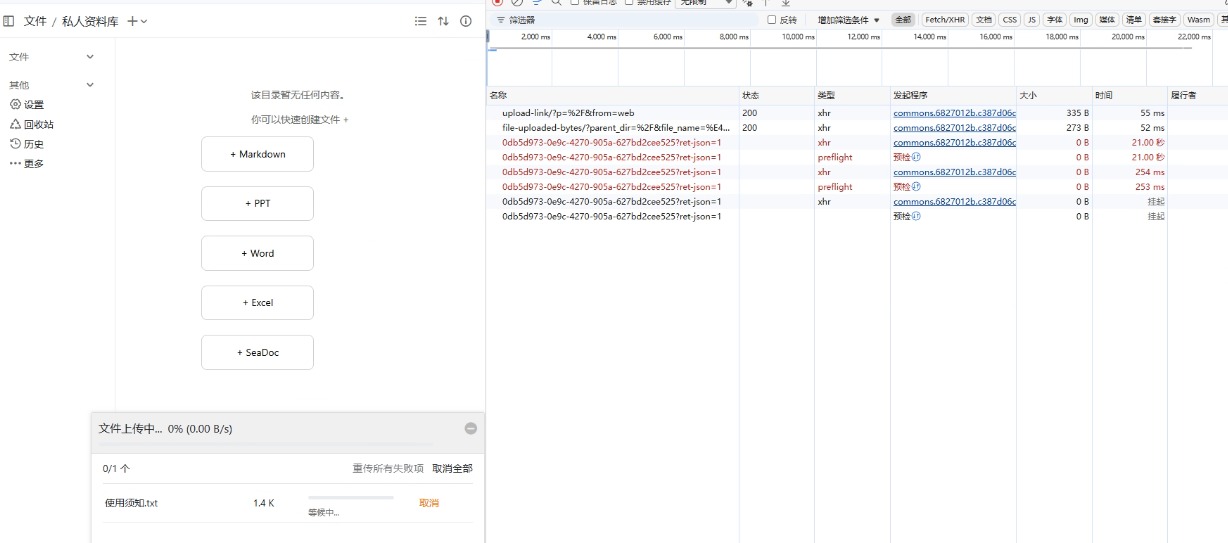This screenshot has height=543, width=1228.
Task: Switch to list view mode
Action: click(420, 21)
